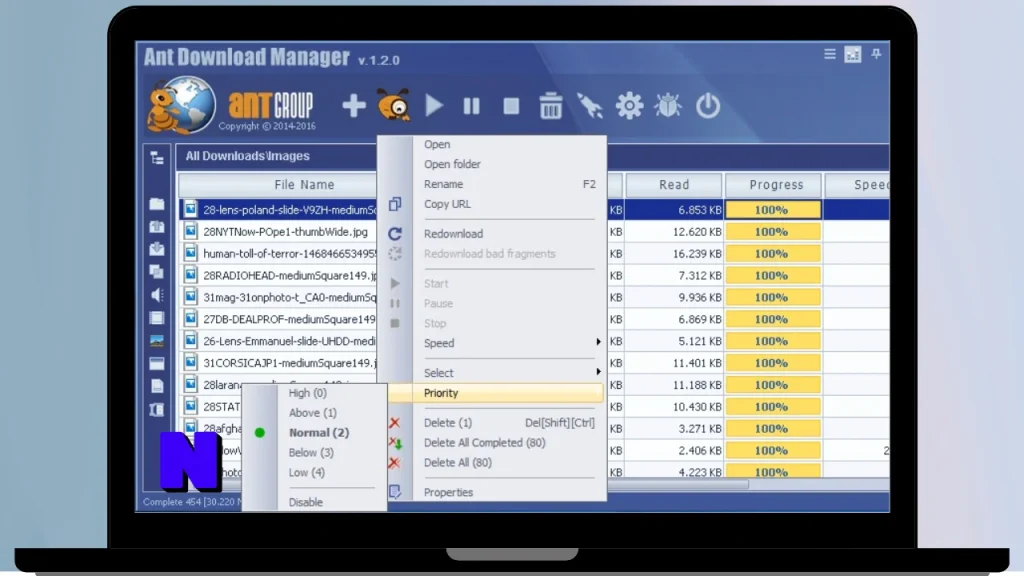Select the images picture category in sidebar
The image size is (1024, 576).
coord(157,341)
